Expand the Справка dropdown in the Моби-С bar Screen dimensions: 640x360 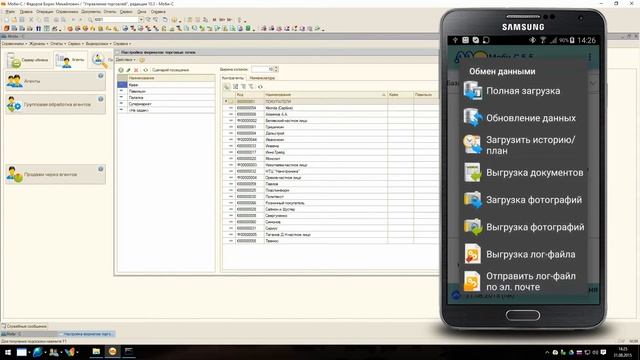122,44
